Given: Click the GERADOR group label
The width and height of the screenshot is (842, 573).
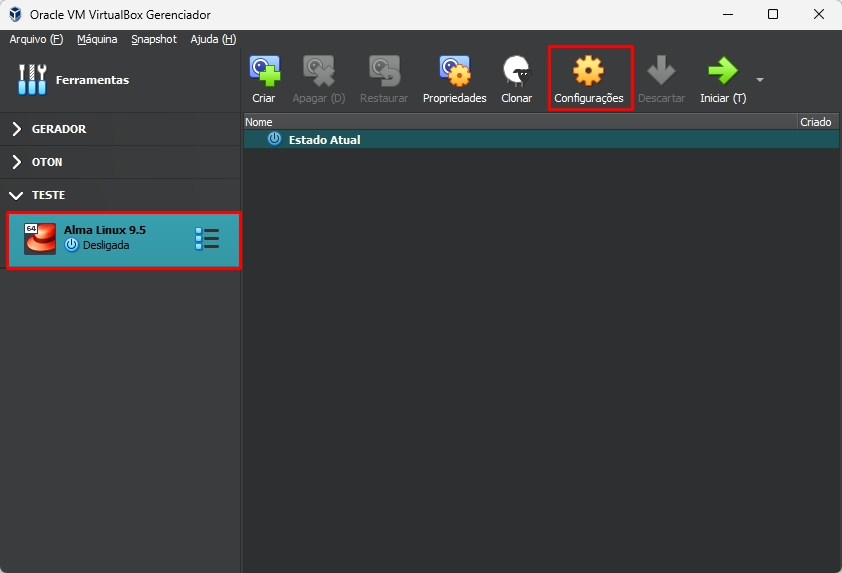Looking at the screenshot, I should [x=59, y=129].
